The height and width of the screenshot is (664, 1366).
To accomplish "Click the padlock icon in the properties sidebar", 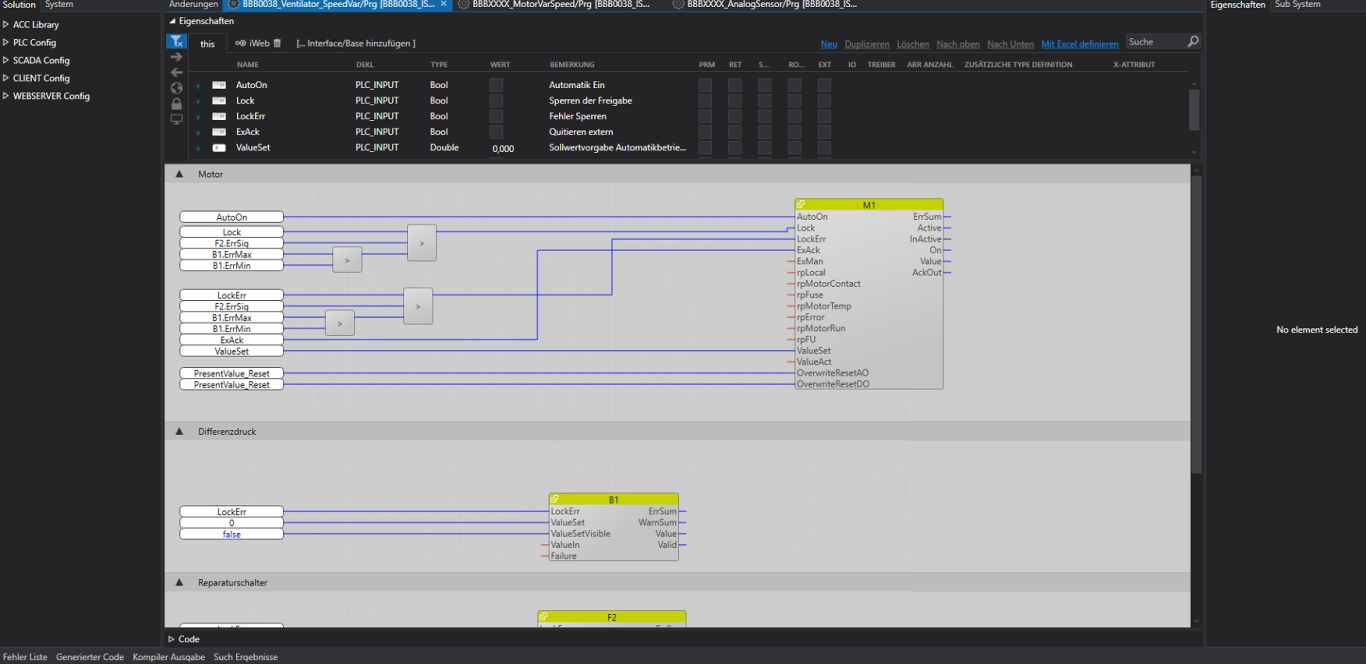I will (176, 103).
